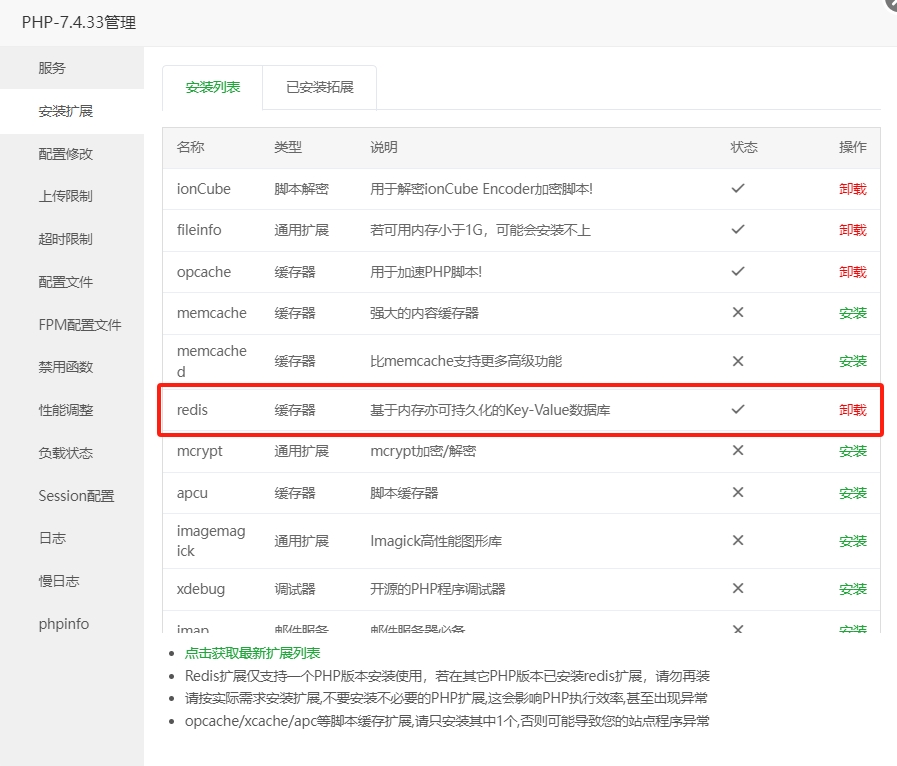Select the 安装列表 tab
The width and height of the screenshot is (897, 766).
pyautogui.click(x=212, y=87)
